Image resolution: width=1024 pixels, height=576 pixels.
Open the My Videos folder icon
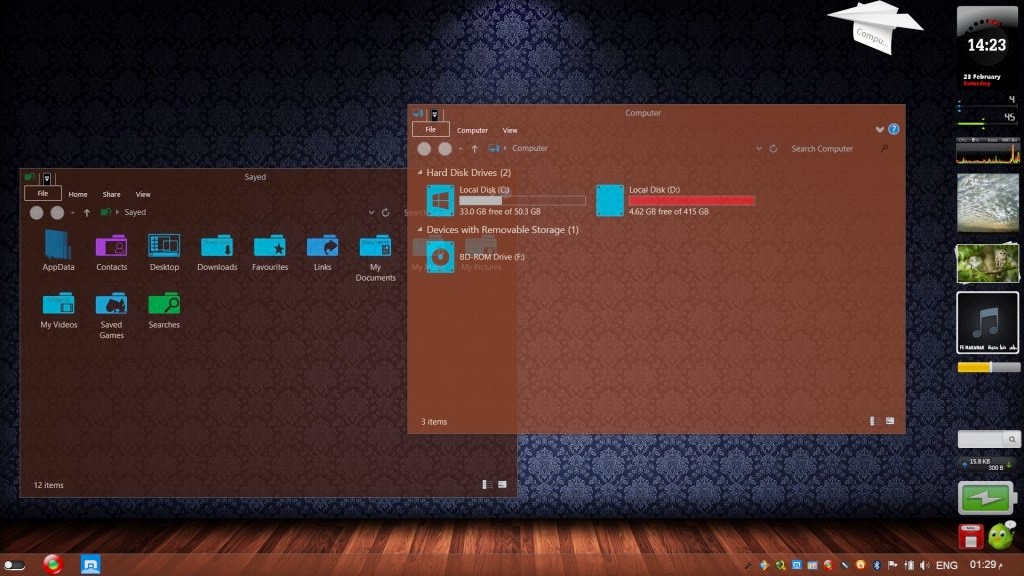tap(59, 304)
